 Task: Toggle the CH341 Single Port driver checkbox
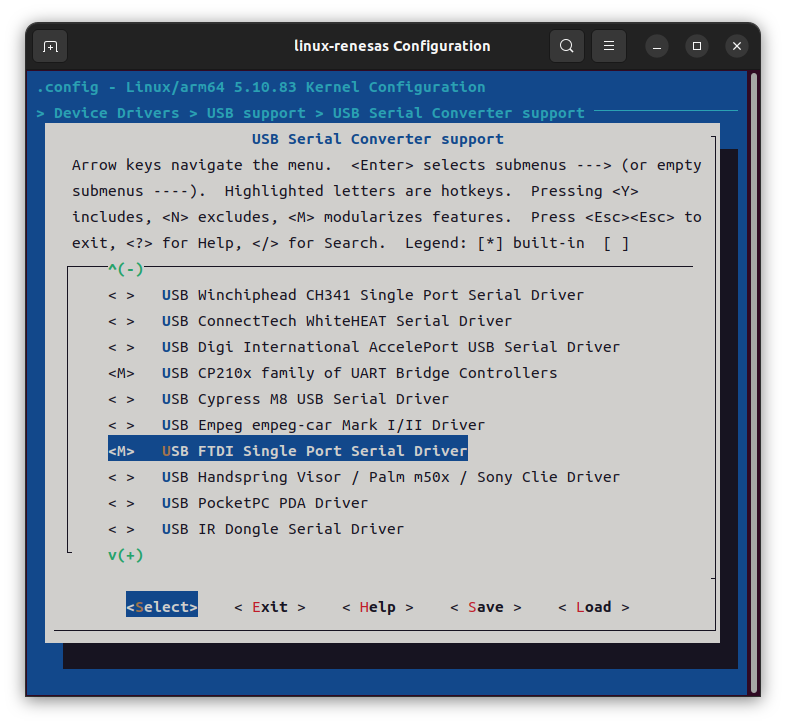[121, 295]
